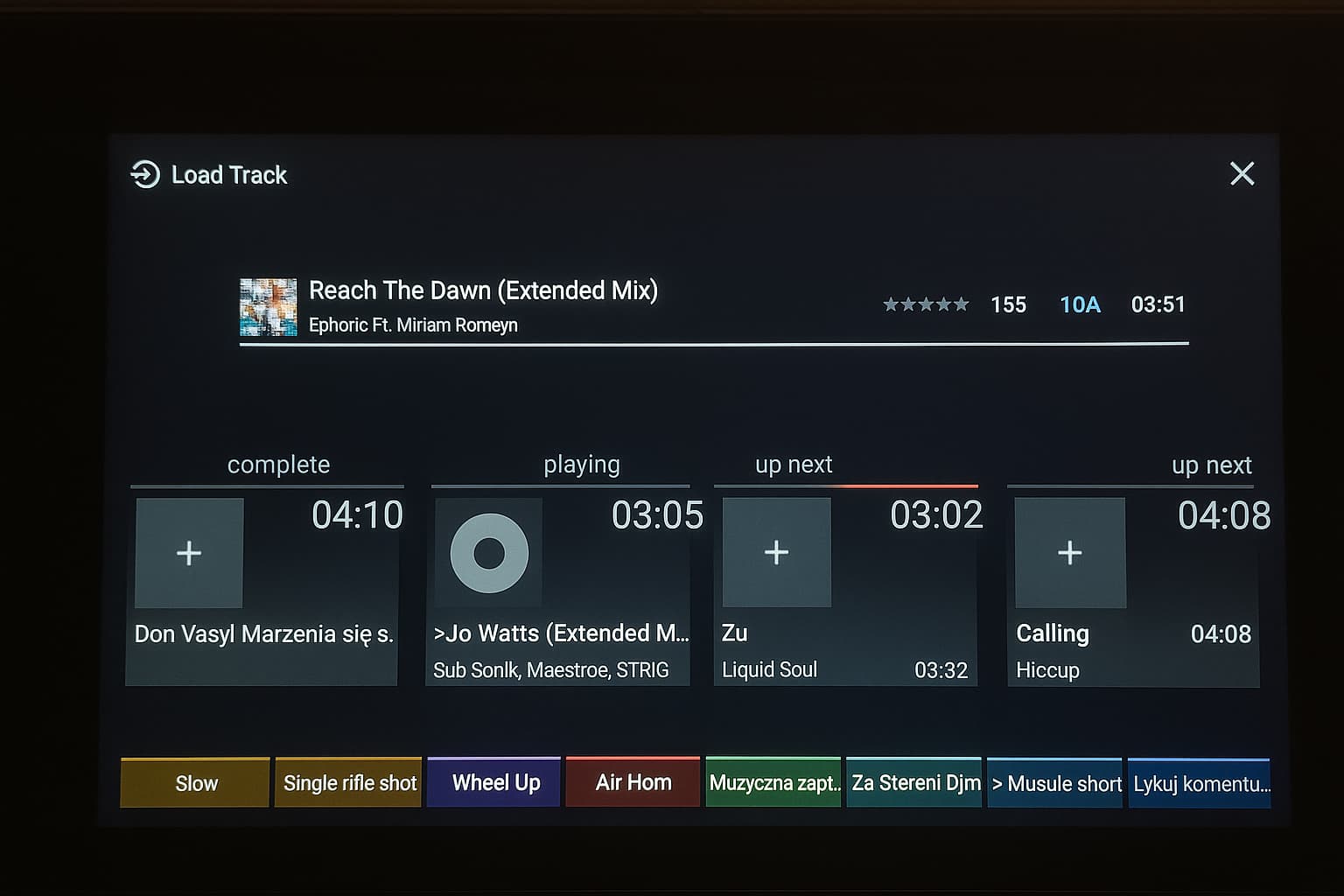
Task: Select the playing deck header
Action: click(x=581, y=465)
